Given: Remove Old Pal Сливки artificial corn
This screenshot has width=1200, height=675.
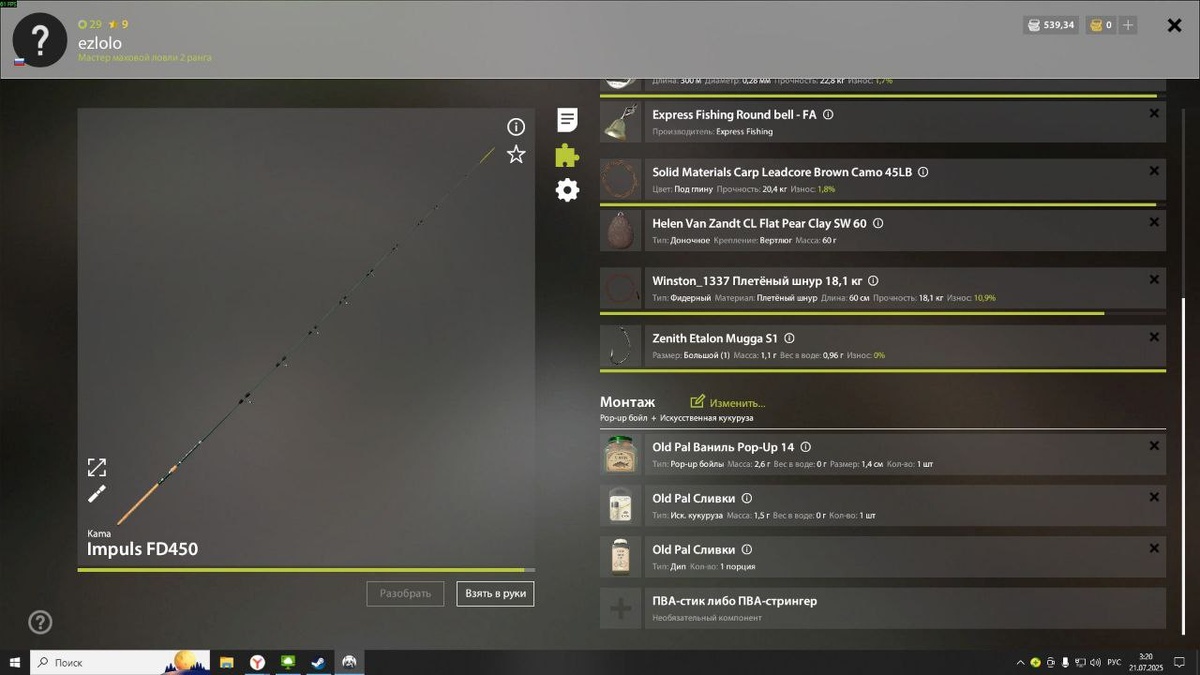Looking at the screenshot, I should [x=1154, y=497].
